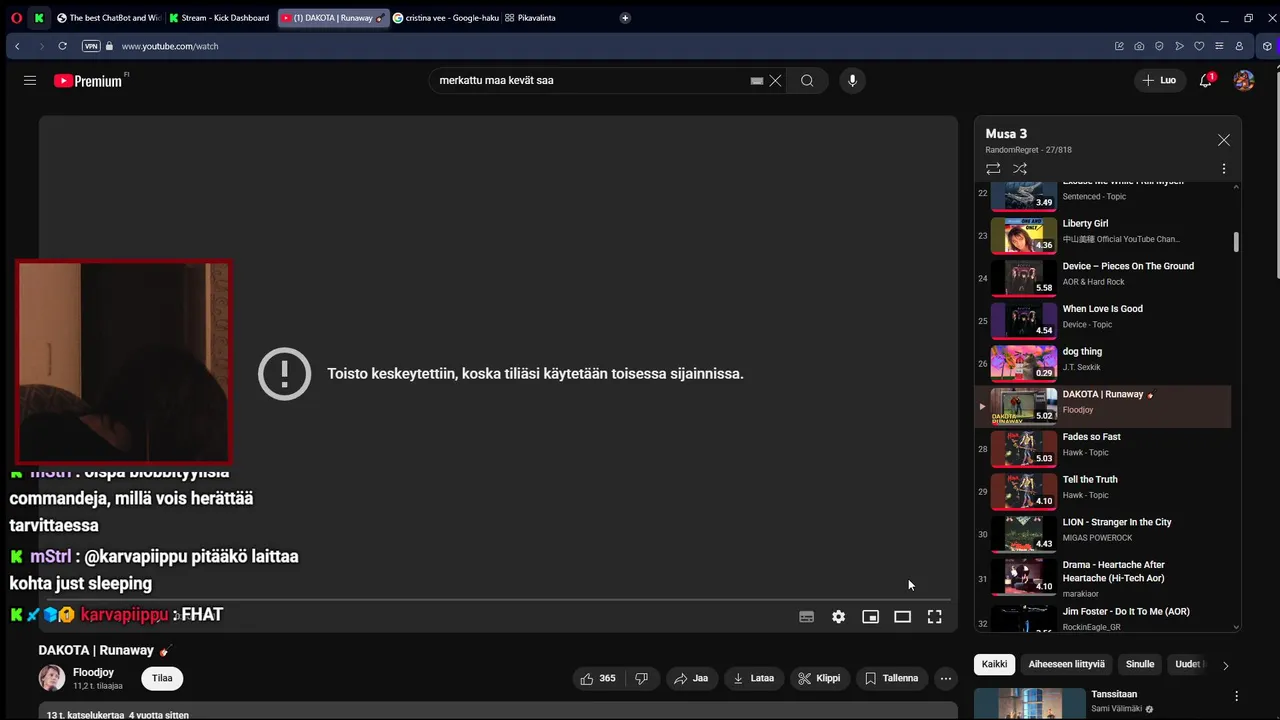
Task: Open the YouTube guide hamburger menu
Action: (x=30, y=80)
